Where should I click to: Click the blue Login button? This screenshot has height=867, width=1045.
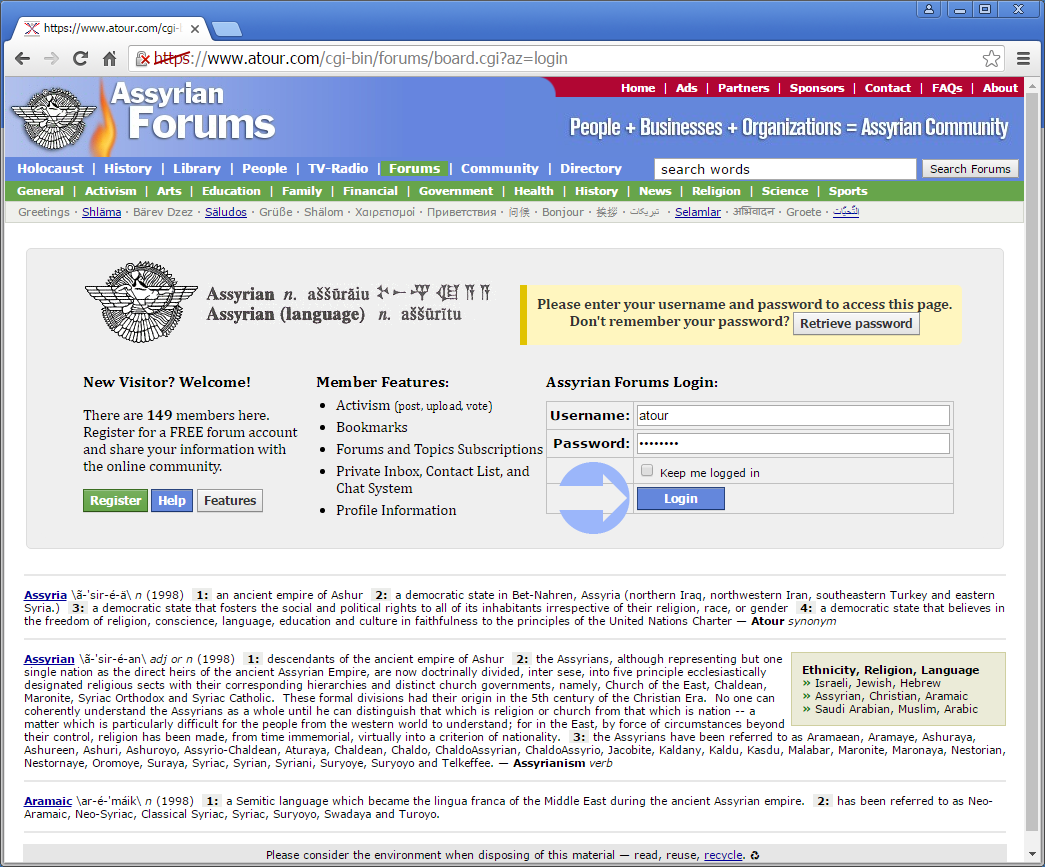click(x=680, y=498)
